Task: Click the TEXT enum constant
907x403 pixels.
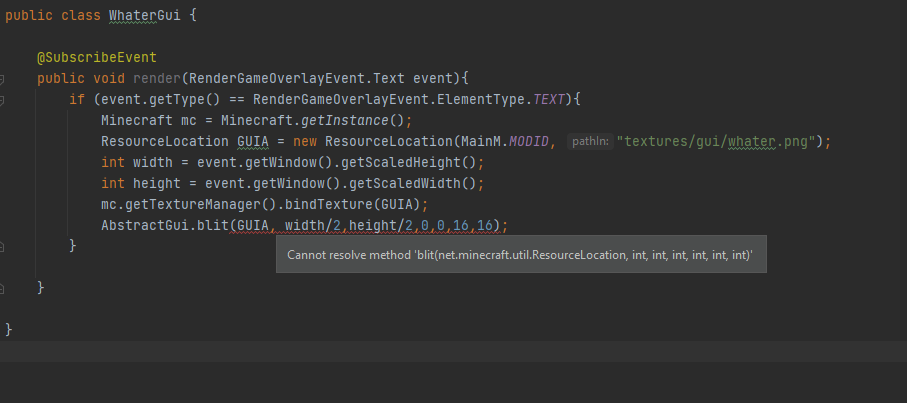Action: (548, 99)
